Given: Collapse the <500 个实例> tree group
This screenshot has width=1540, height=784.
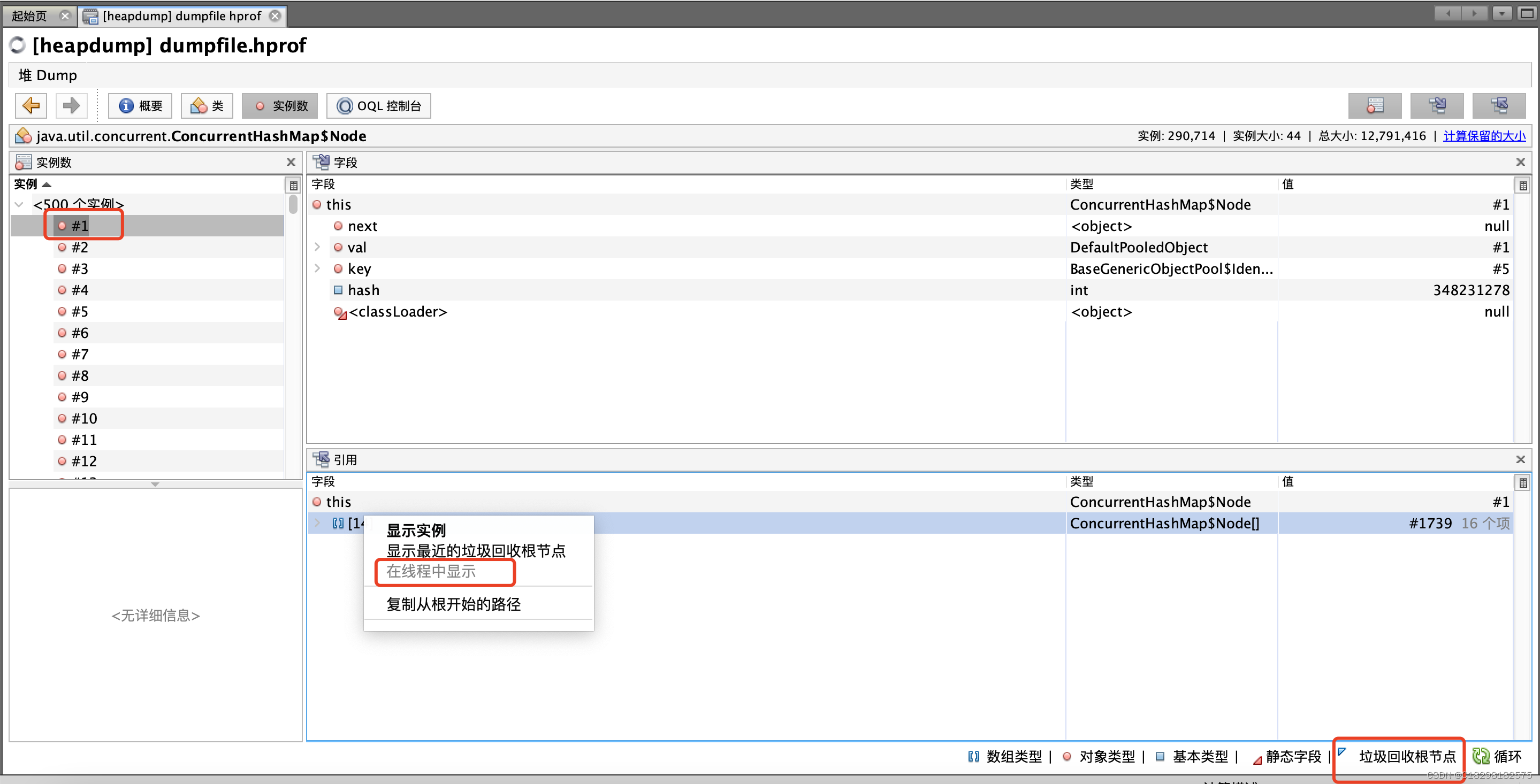Looking at the screenshot, I should tap(19, 204).
